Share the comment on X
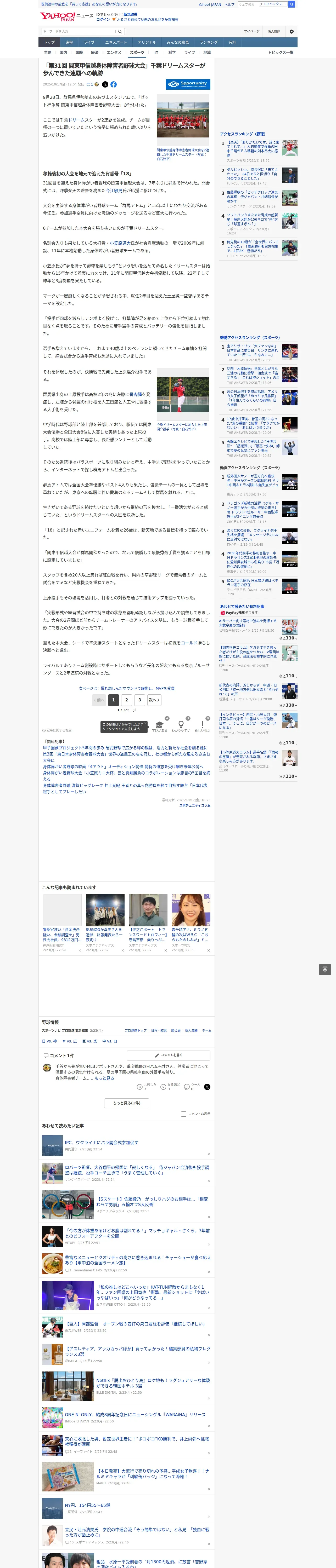 coord(207,1087)
